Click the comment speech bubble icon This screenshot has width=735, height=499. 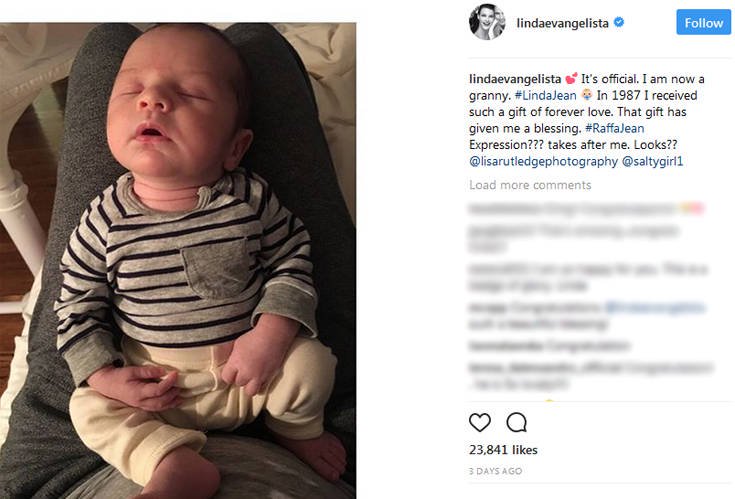[x=516, y=421]
